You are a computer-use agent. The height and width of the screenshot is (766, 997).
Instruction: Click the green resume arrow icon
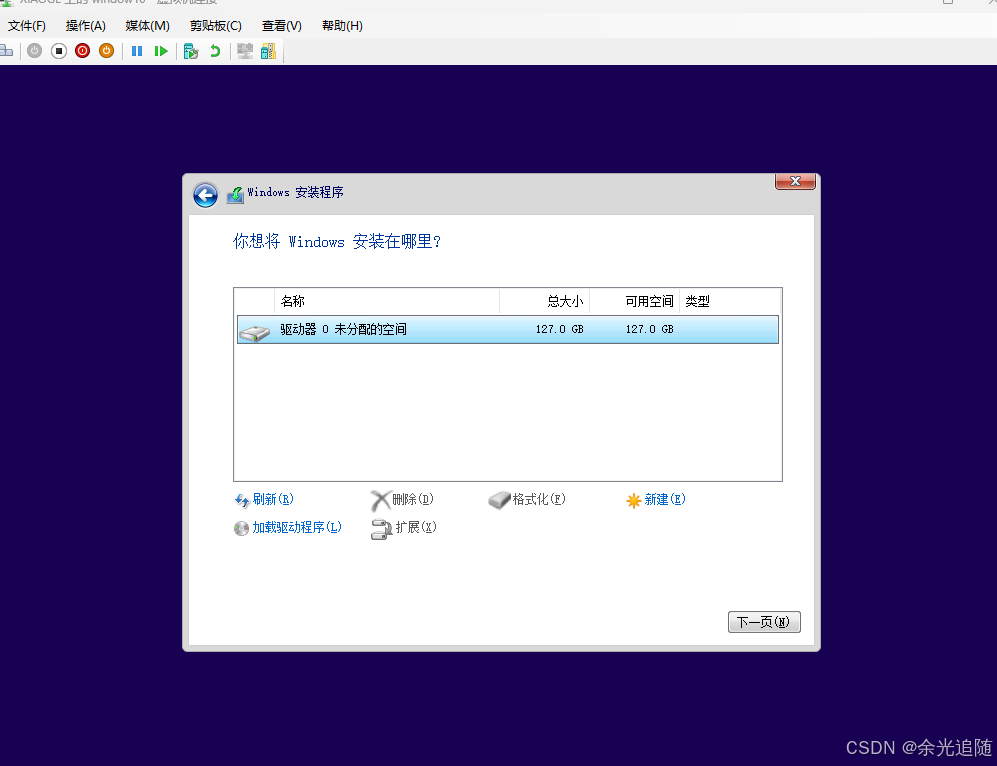click(x=162, y=51)
